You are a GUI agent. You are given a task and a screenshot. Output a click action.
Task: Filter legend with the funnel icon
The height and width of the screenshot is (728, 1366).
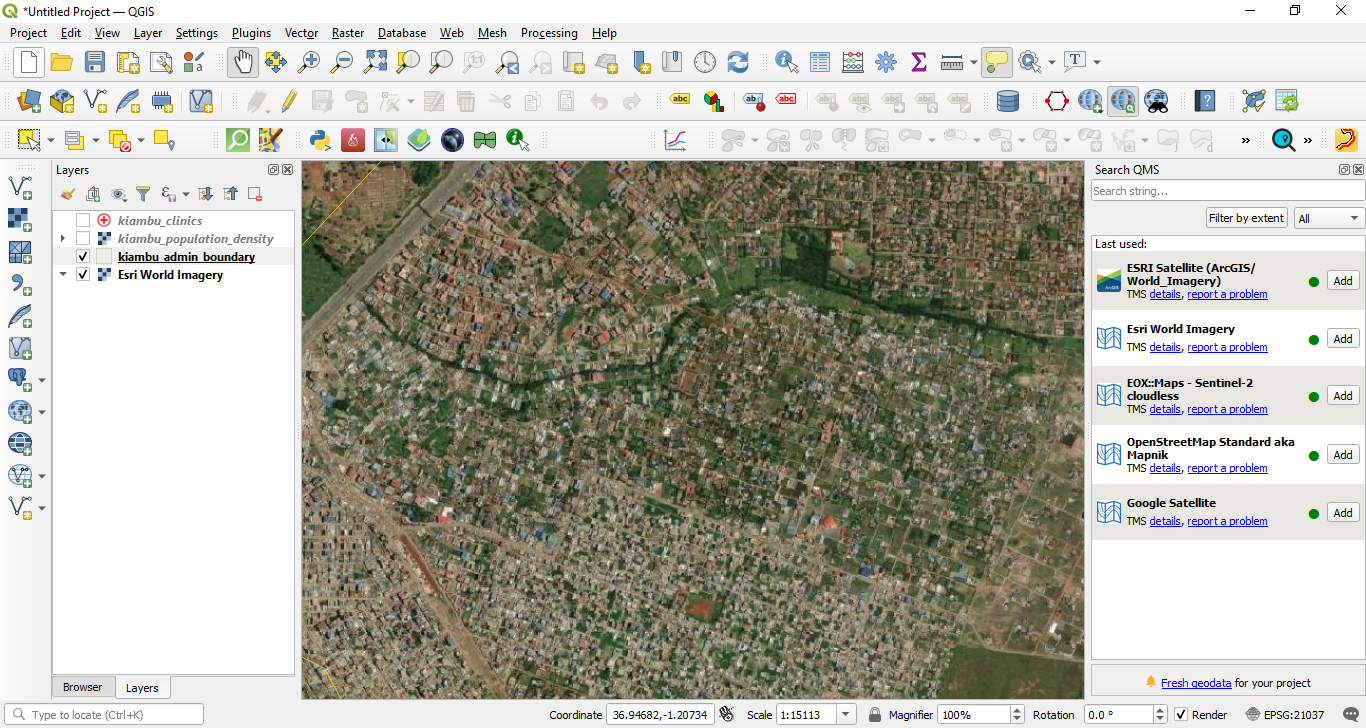pyautogui.click(x=143, y=194)
